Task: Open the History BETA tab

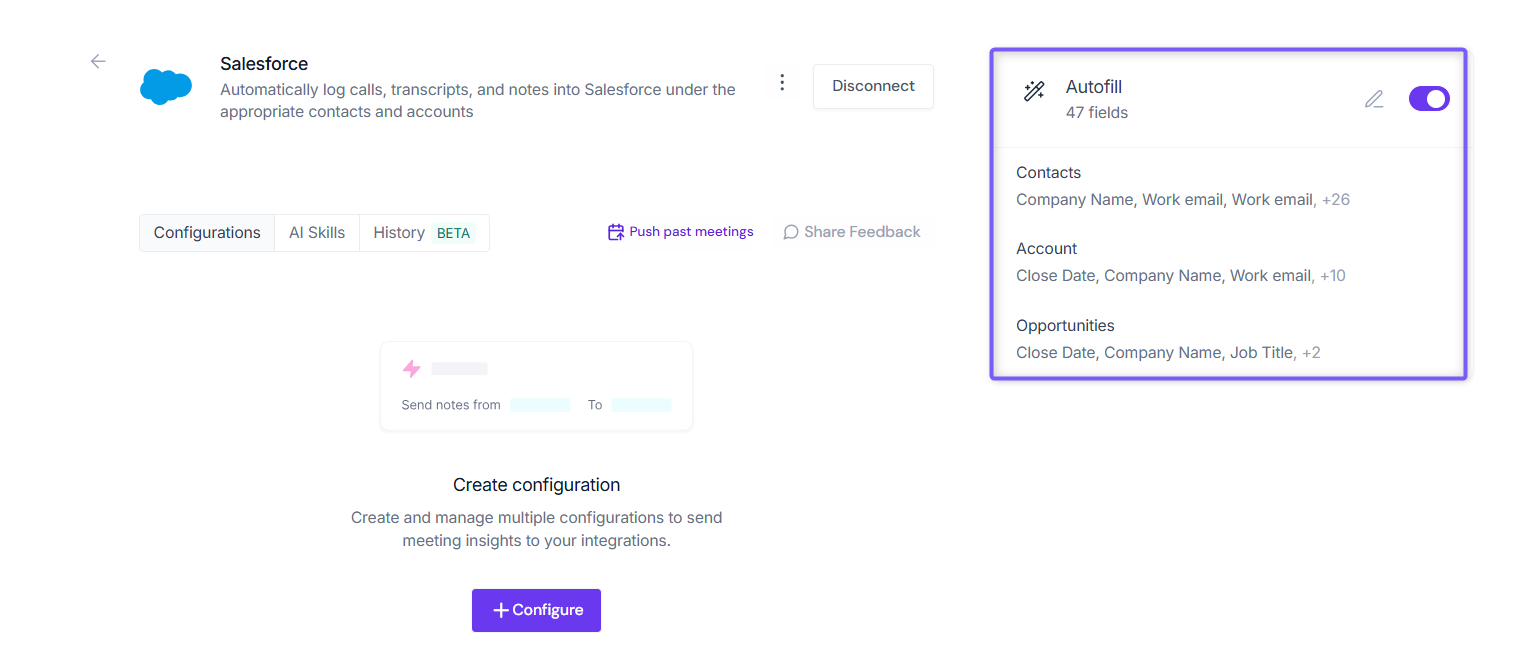Action: [424, 233]
